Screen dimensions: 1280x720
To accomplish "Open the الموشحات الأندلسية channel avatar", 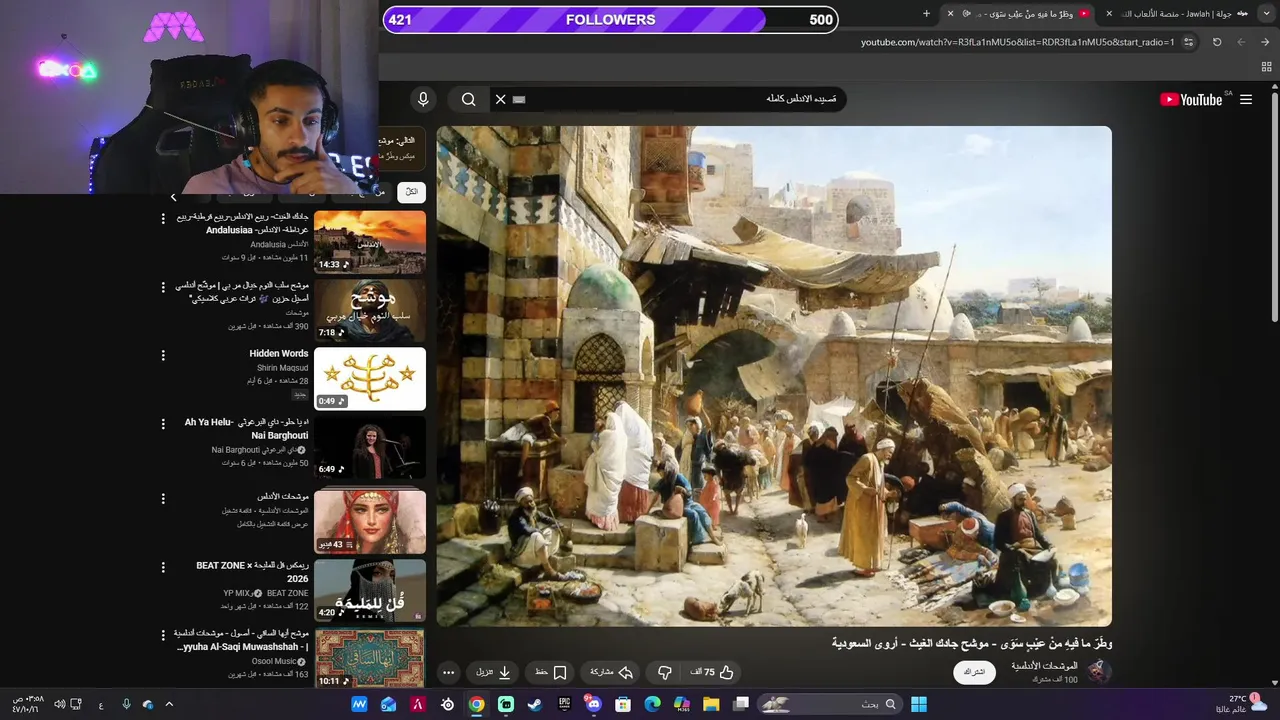I will [x=1099, y=671].
